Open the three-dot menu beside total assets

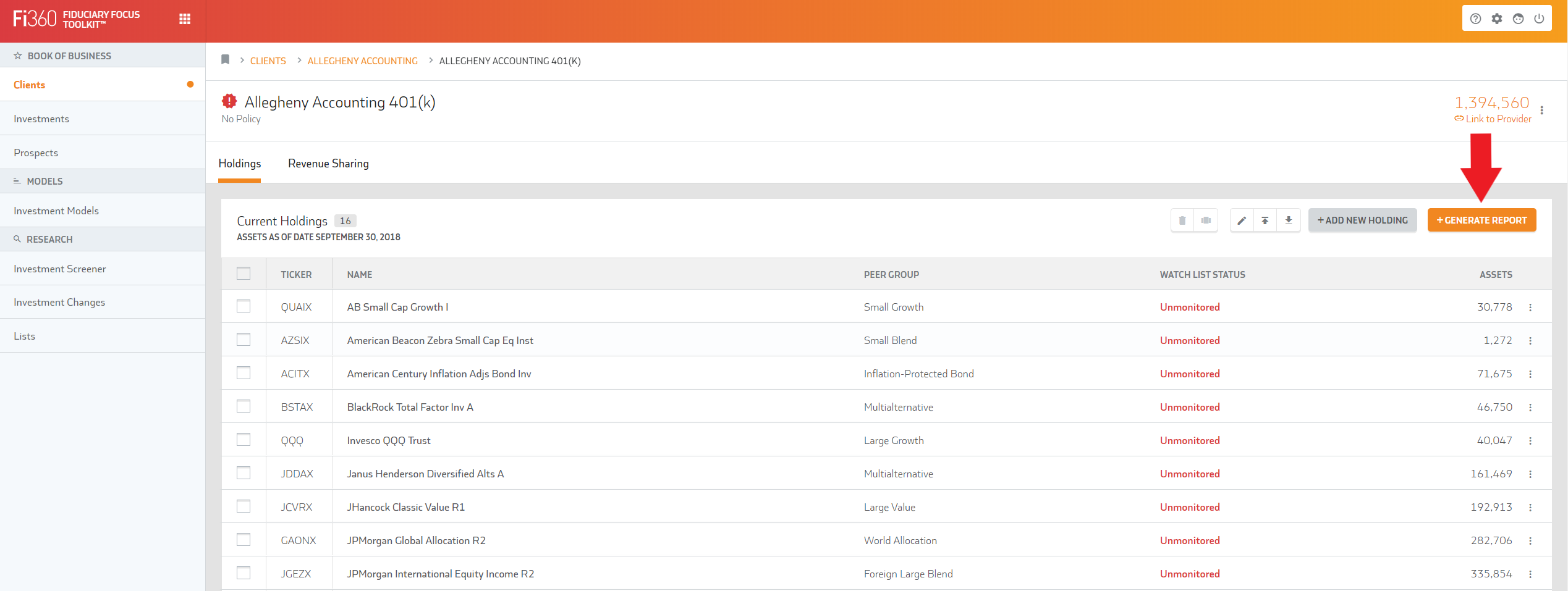pos(1542,111)
